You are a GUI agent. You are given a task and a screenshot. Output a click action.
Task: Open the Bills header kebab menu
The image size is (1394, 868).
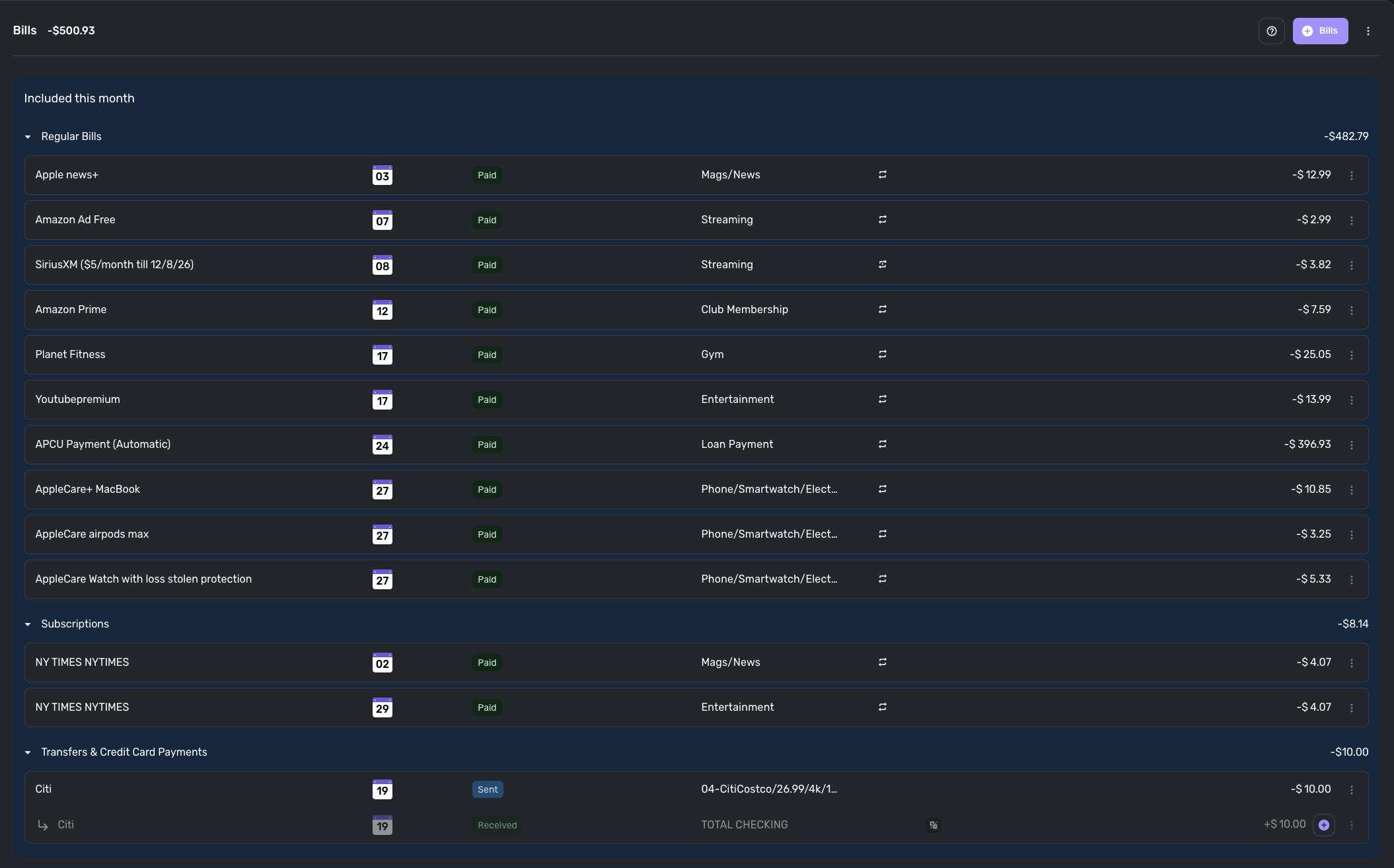click(x=1368, y=31)
